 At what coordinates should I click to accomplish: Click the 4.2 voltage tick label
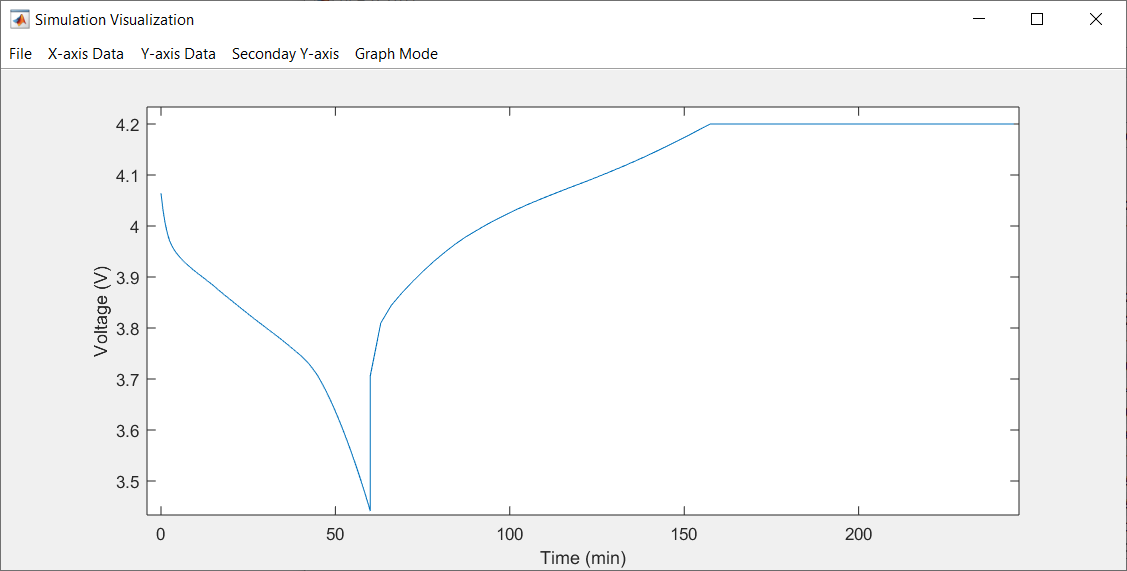tap(127, 124)
